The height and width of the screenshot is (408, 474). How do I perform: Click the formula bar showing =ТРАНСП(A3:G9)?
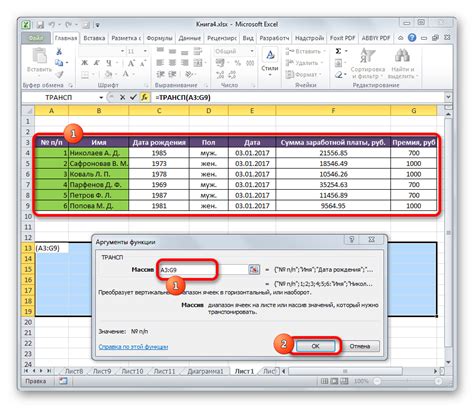(x=298, y=97)
